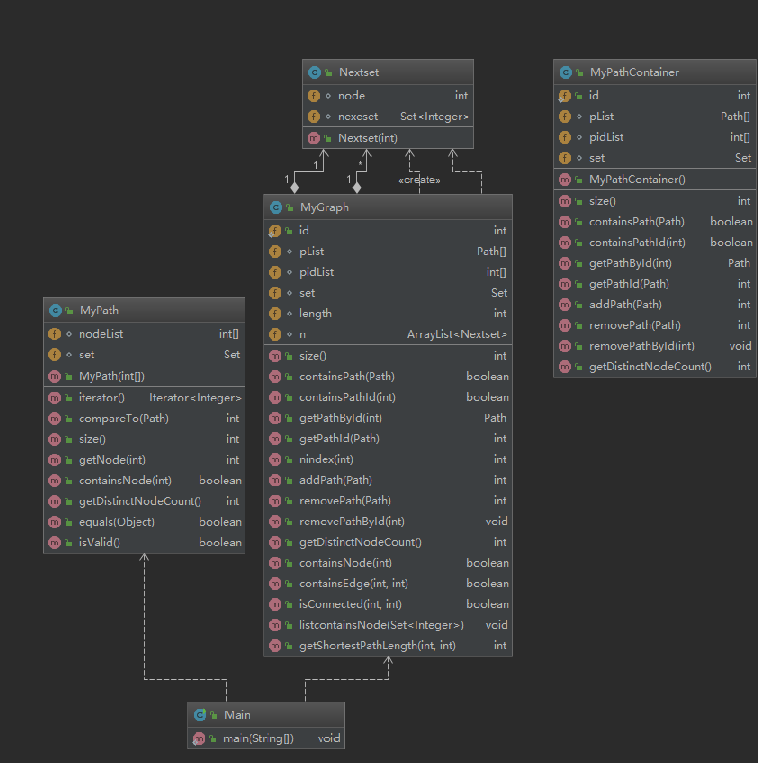
Task: Click the constructor icon of MyPathContainer()
Action: 565,180
